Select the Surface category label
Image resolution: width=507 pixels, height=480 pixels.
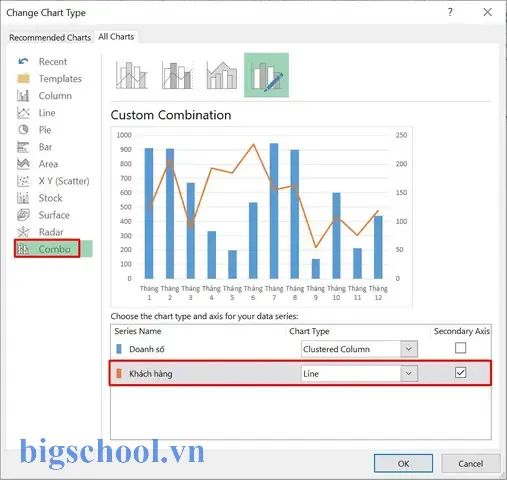click(x=54, y=215)
